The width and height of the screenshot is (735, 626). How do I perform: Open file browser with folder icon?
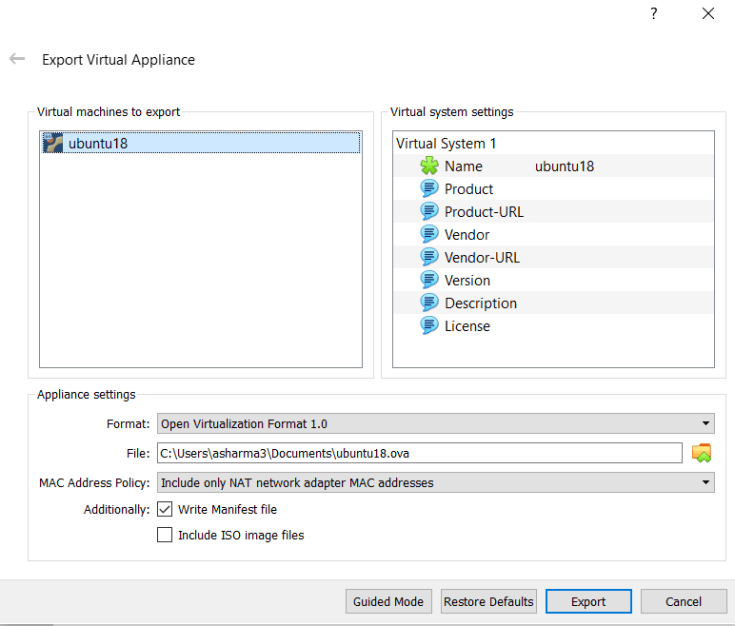(x=702, y=453)
